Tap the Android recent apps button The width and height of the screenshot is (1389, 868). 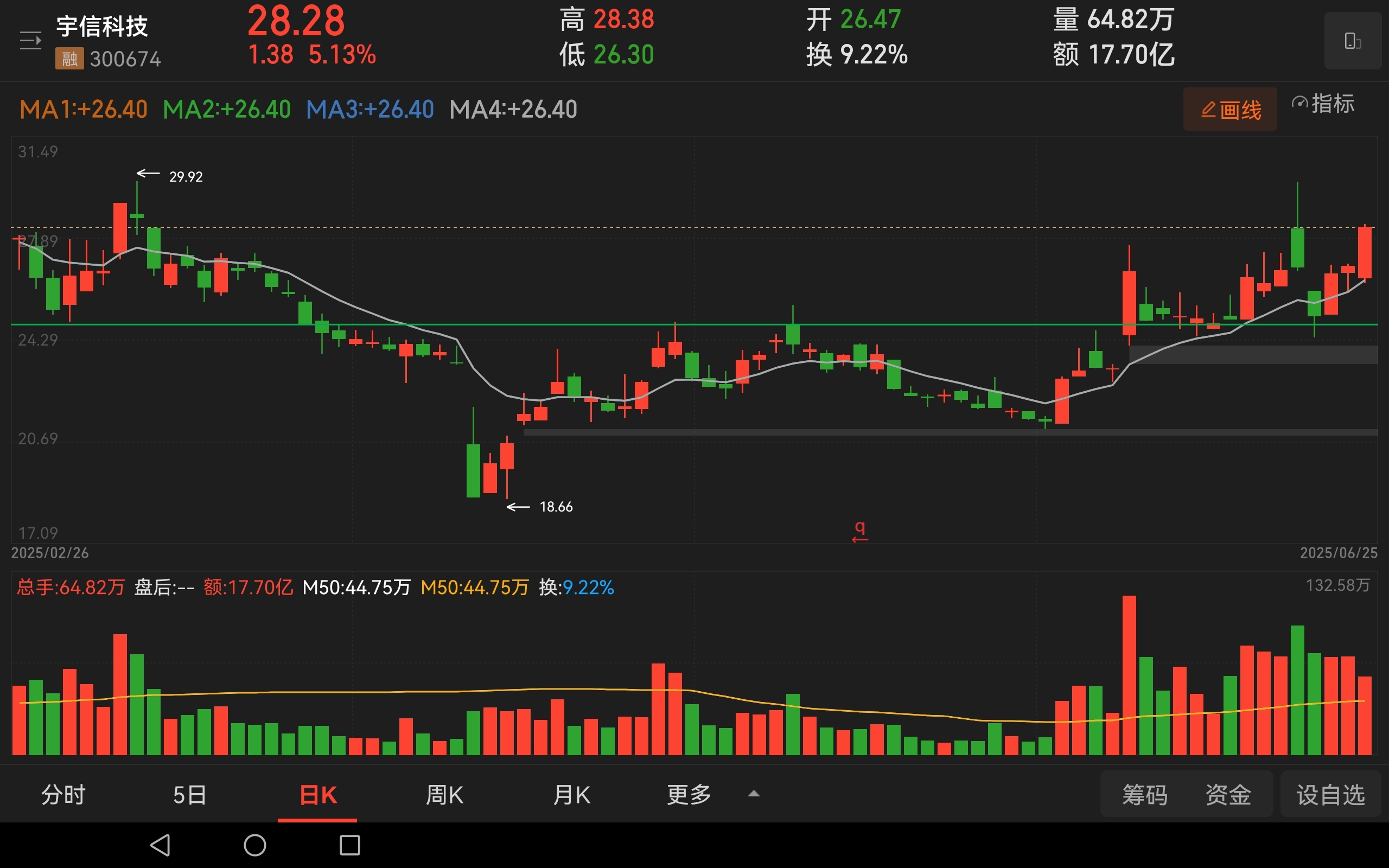click(x=349, y=845)
